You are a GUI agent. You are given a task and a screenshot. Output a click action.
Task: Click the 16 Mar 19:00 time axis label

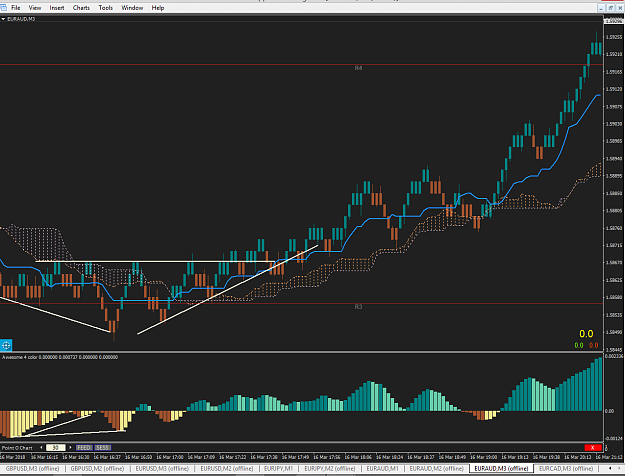click(x=483, y=457)
